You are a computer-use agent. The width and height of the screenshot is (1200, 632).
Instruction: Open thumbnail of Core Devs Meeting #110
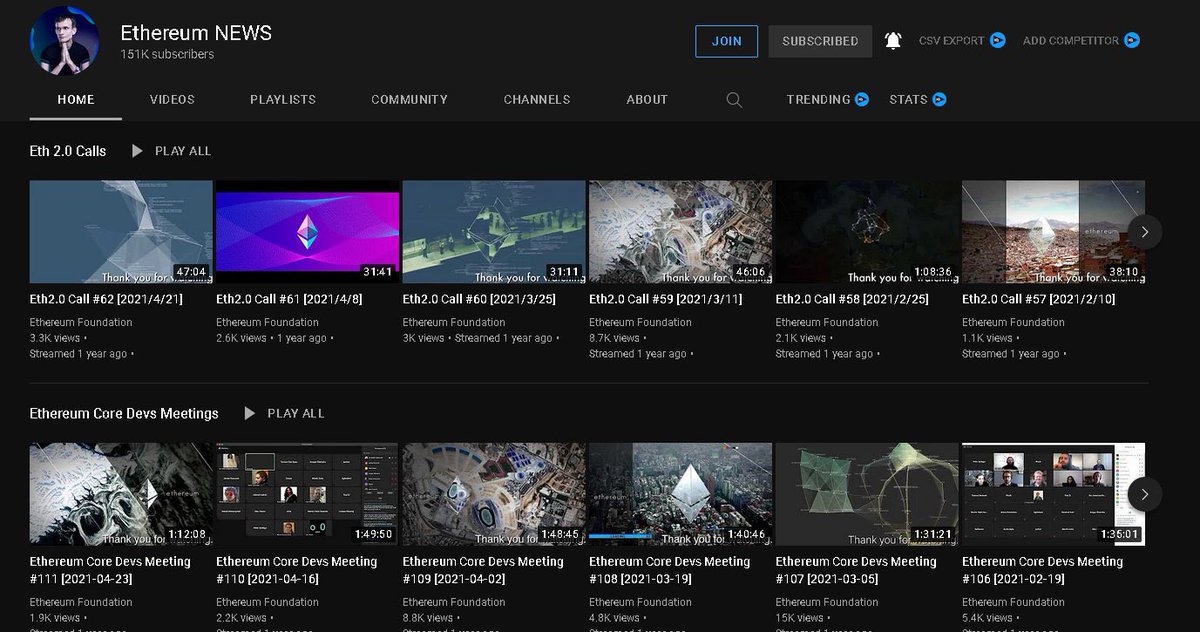coord(308,494)
